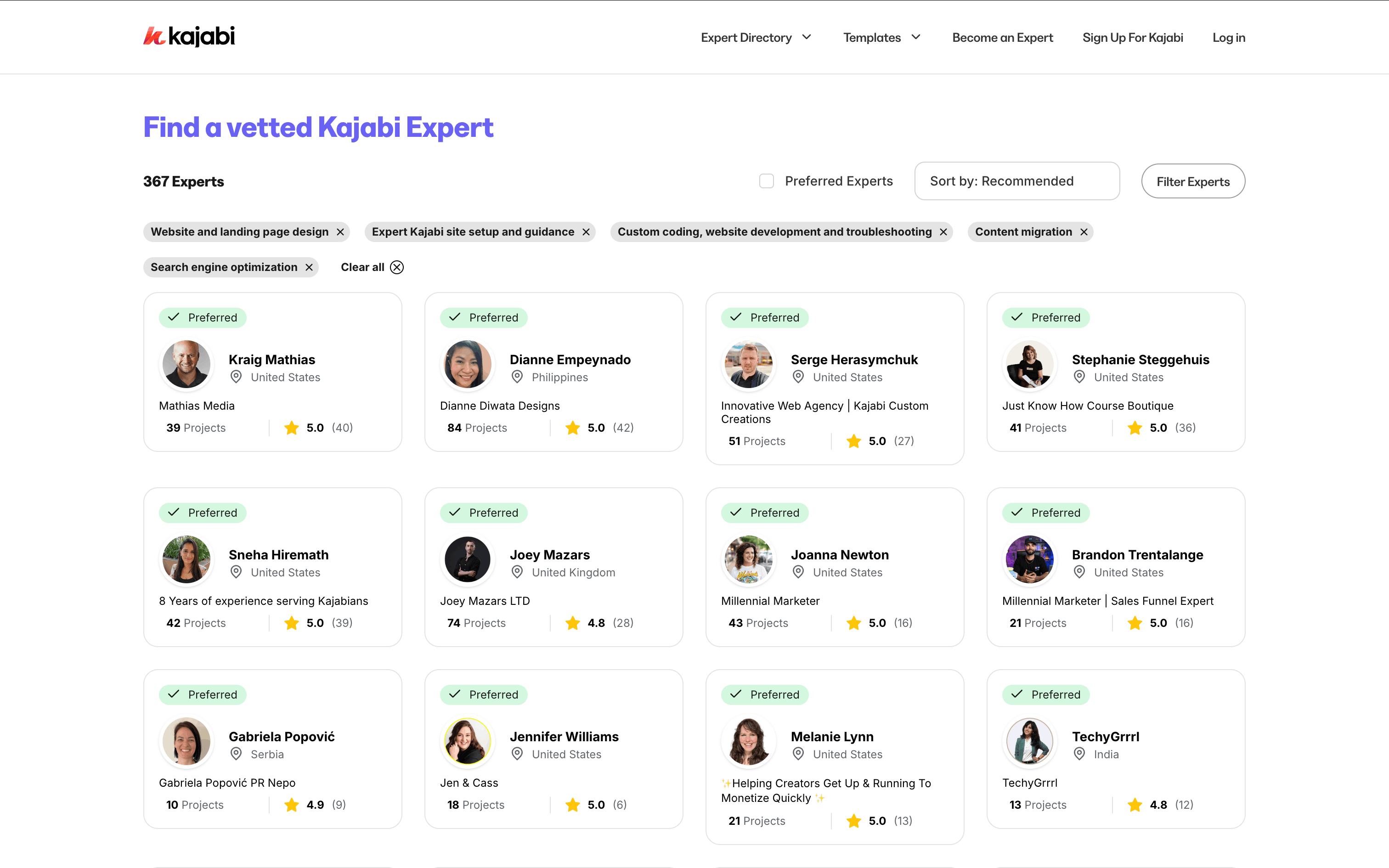
Task: Remove the Website and landing page design filter
Action: (340, 232)
